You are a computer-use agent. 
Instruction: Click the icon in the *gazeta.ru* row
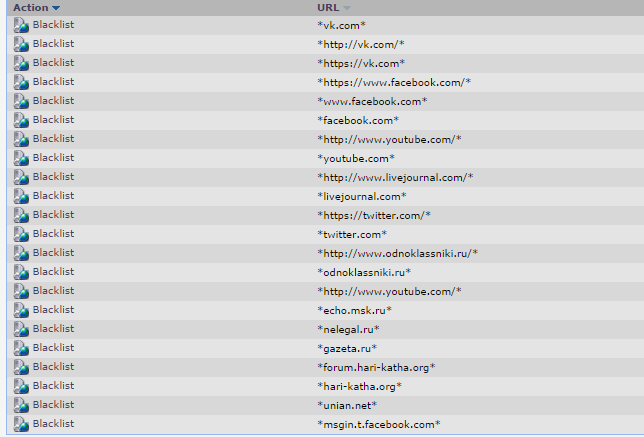pos(20,348)
